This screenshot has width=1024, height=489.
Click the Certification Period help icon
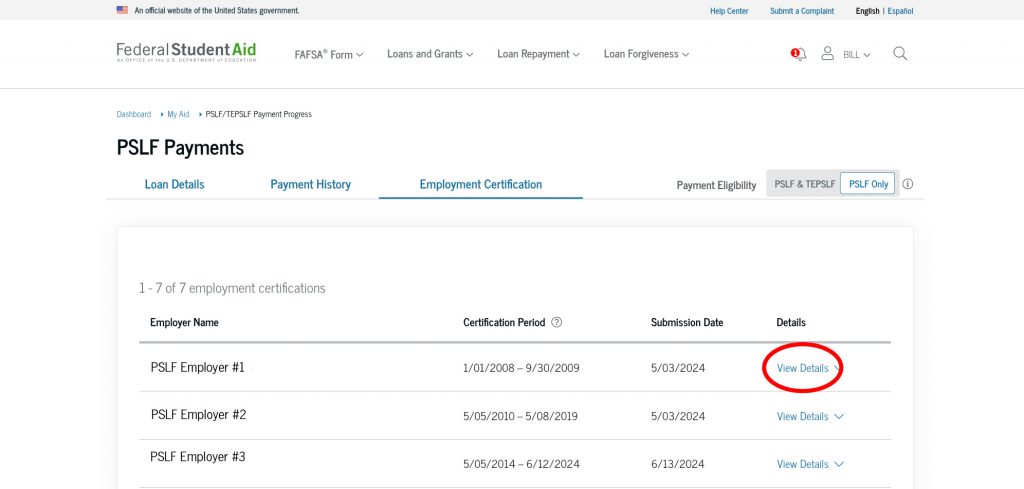[557, 323]
